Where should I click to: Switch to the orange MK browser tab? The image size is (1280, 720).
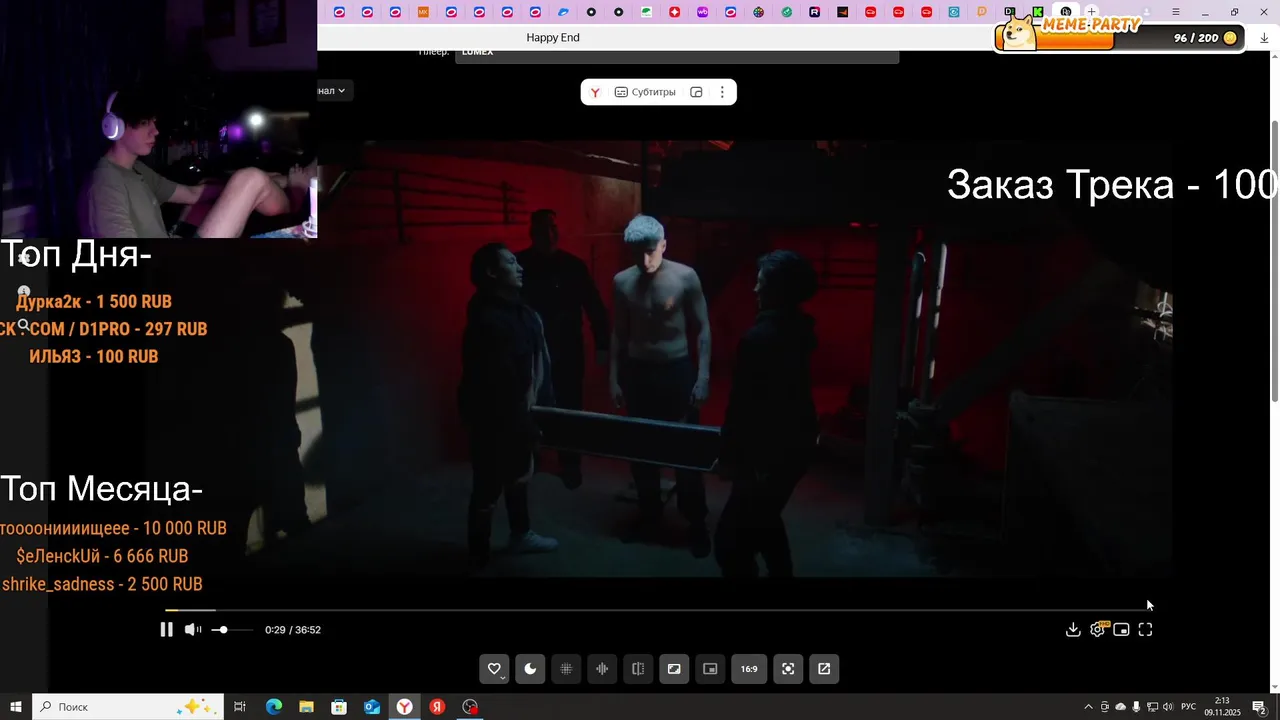pos(423,12)
